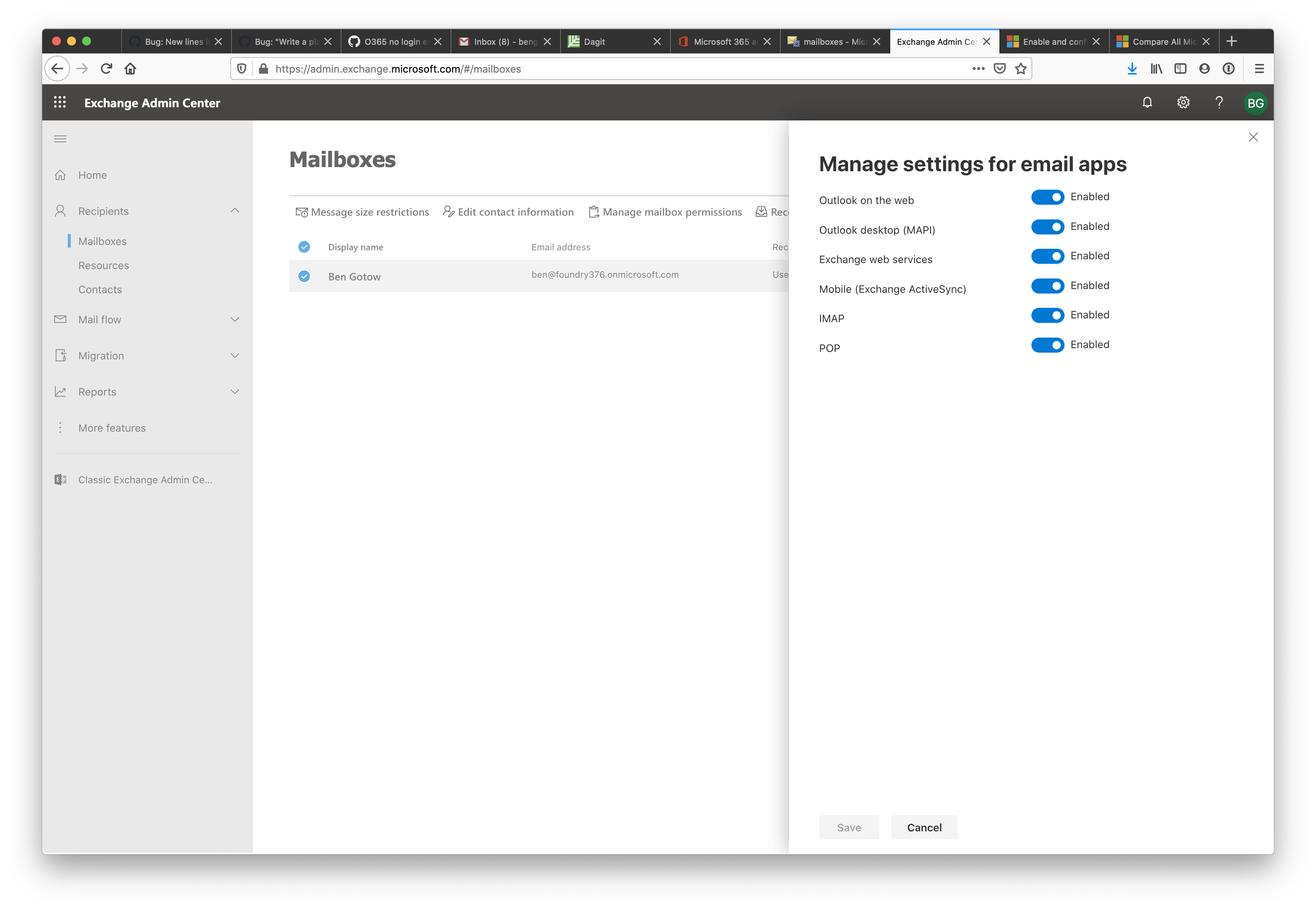Image resolution: width=1316 pixels, height=910 pixels.
Task: Turn off the IMAP toggle
Action: [x=1048, y=315]
